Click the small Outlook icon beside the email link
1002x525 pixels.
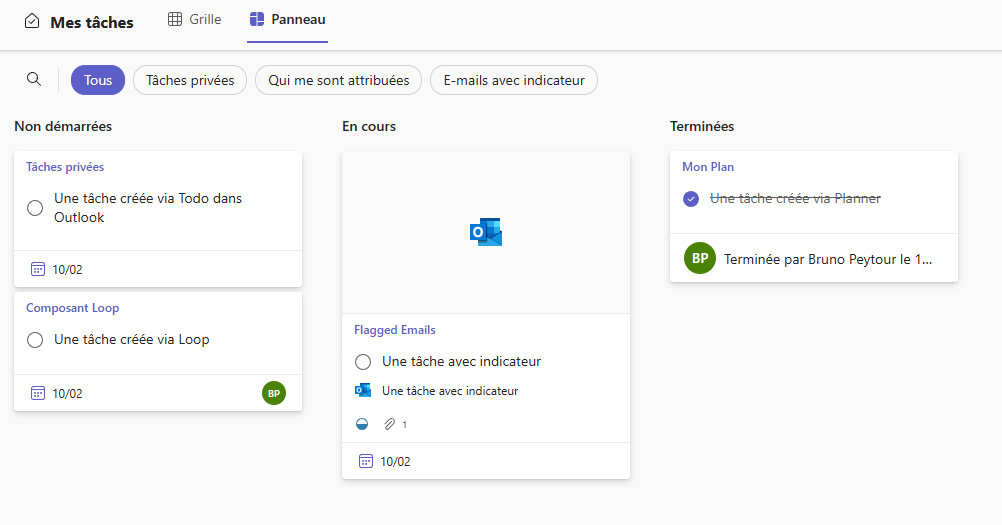coord(363,391)
